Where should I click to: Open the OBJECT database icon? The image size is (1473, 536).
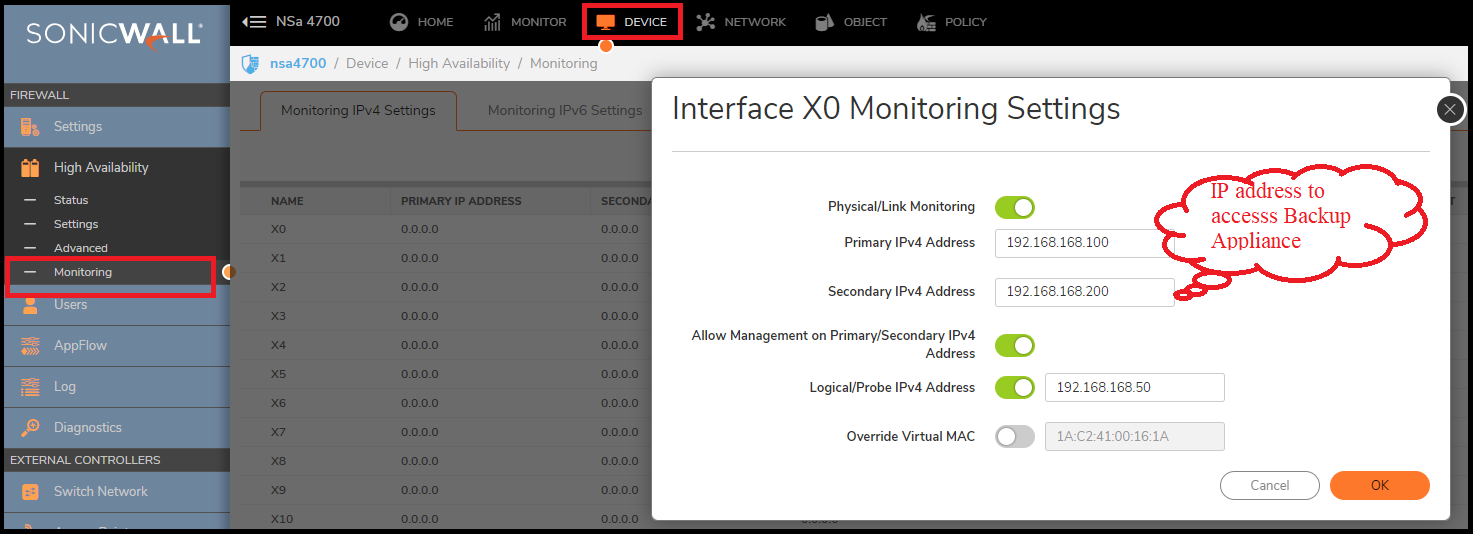[824, 22]
